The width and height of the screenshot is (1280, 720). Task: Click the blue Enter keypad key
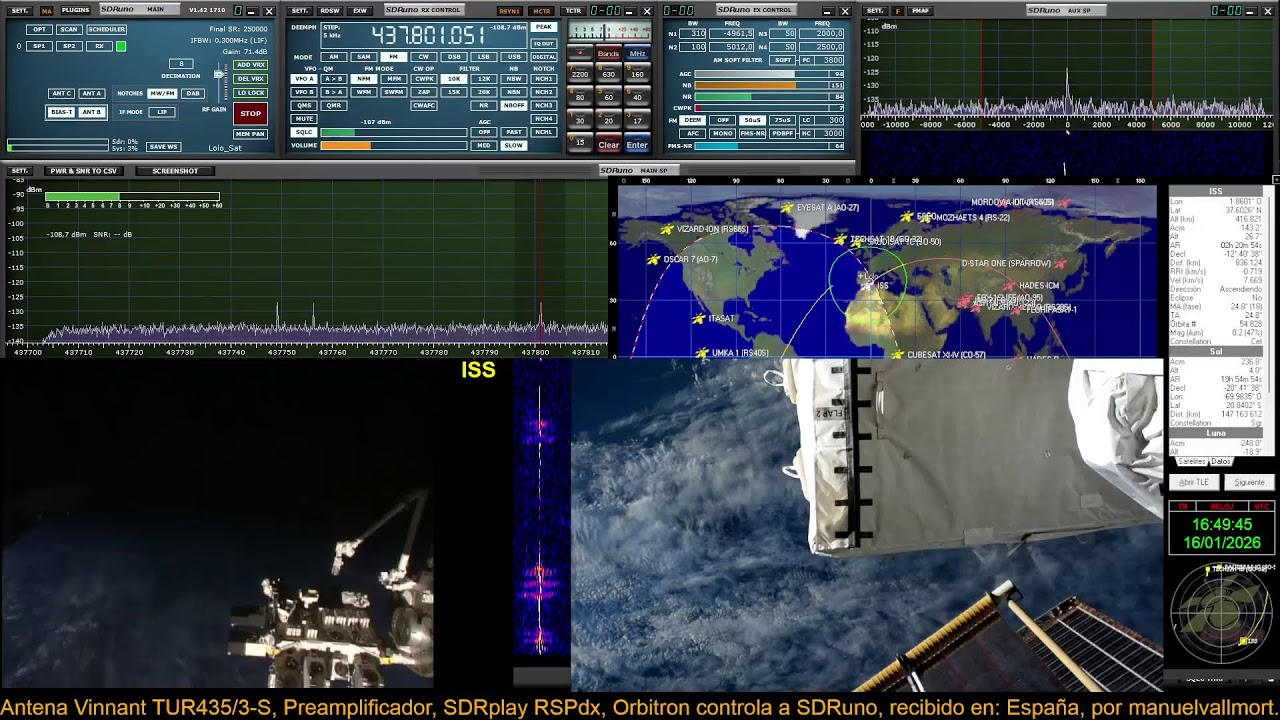(x=637, y=145)
